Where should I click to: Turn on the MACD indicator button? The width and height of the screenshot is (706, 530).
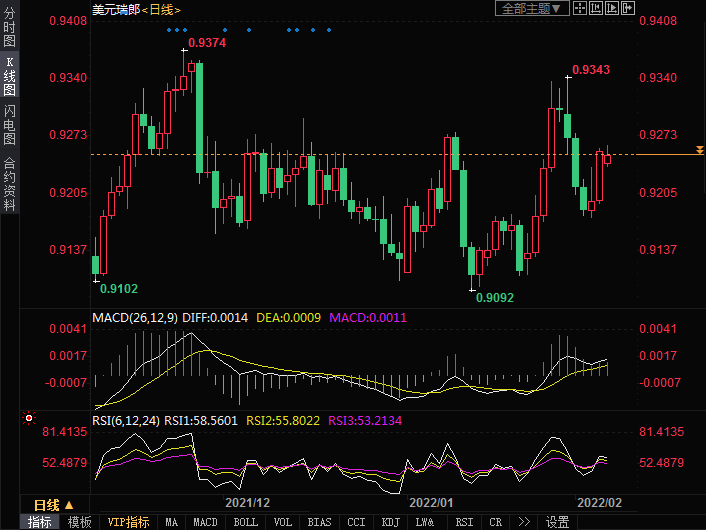pyautogui.click(x=205, y=522)
